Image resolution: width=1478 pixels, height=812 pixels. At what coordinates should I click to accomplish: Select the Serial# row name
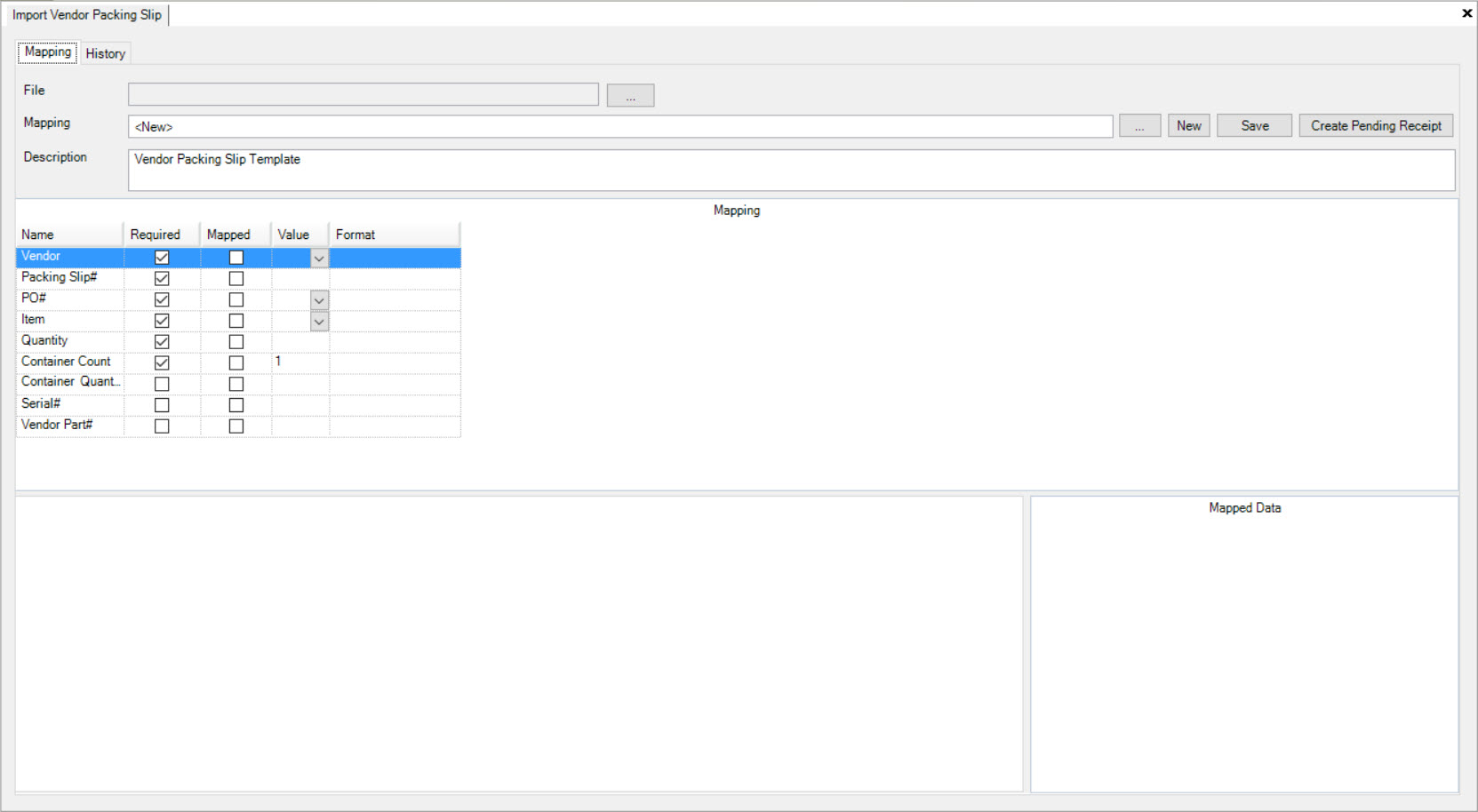coord(69,404)
